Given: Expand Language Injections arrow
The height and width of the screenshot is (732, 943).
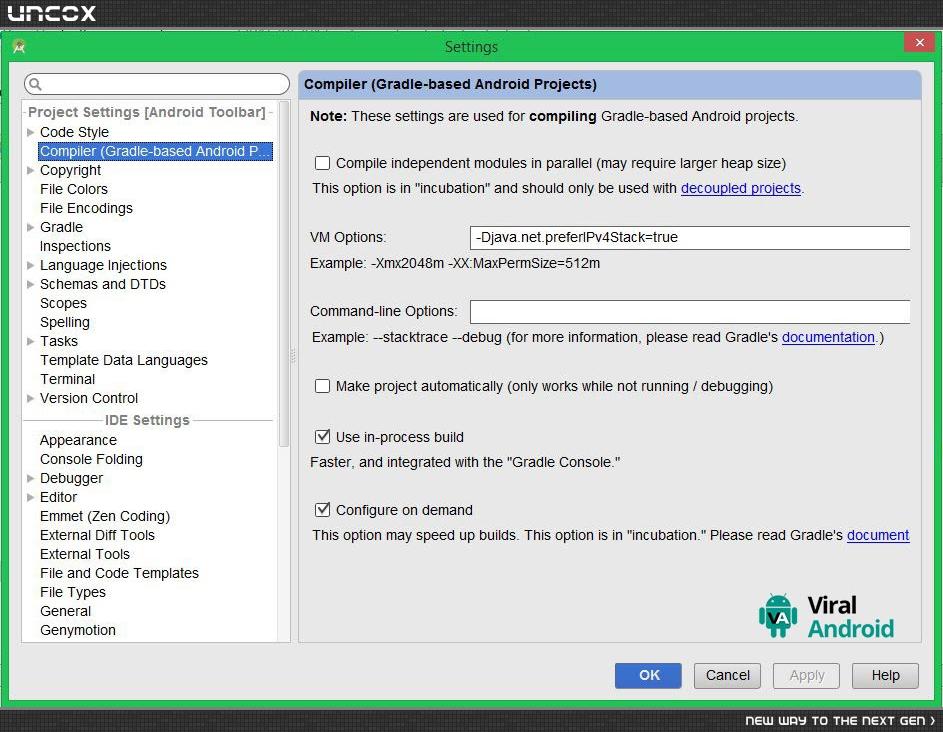Looking at the screenshot, I should pyautogui.click(x=30, y=265).
